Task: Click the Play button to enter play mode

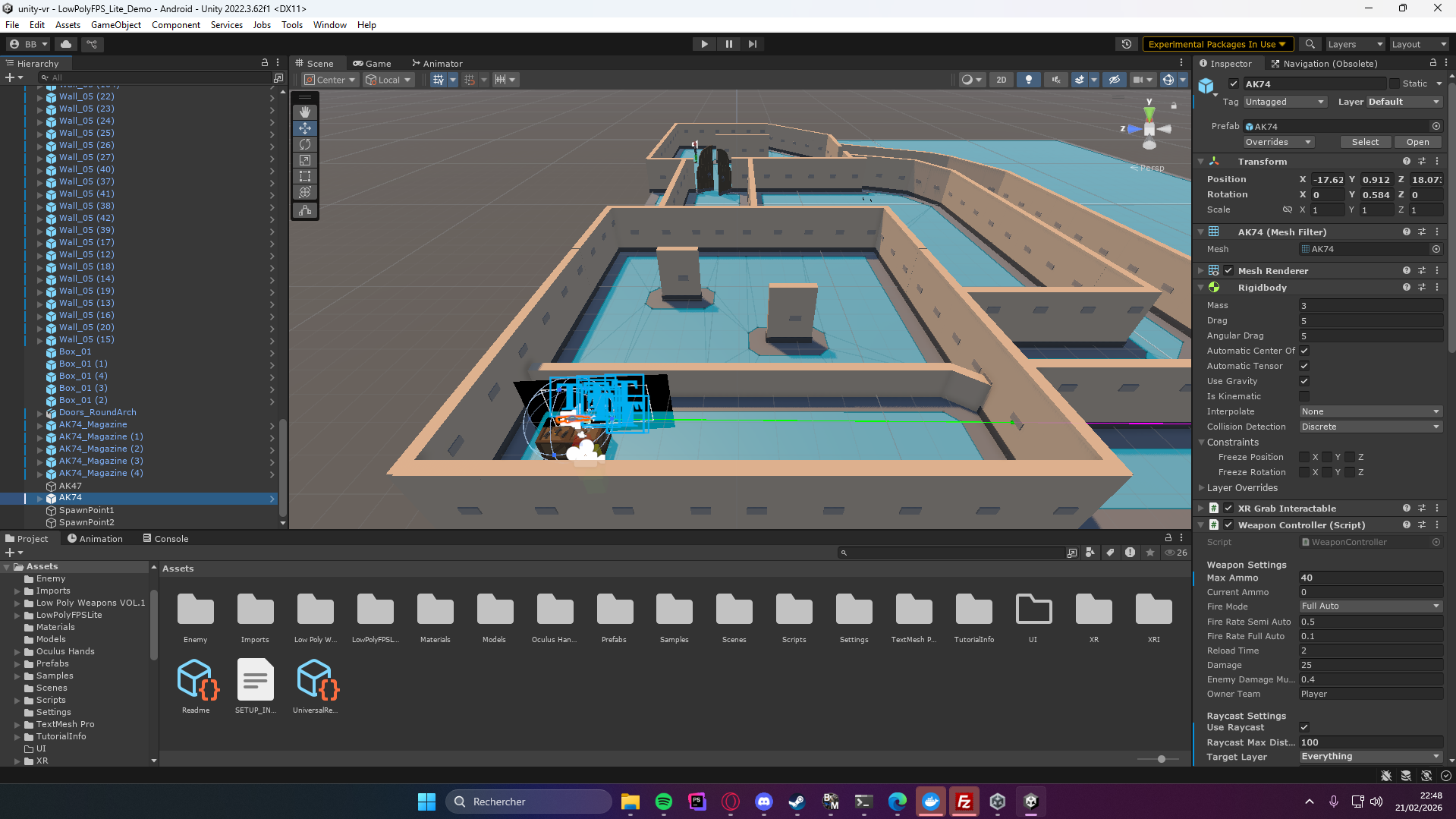Action: (x=704, y=44)
